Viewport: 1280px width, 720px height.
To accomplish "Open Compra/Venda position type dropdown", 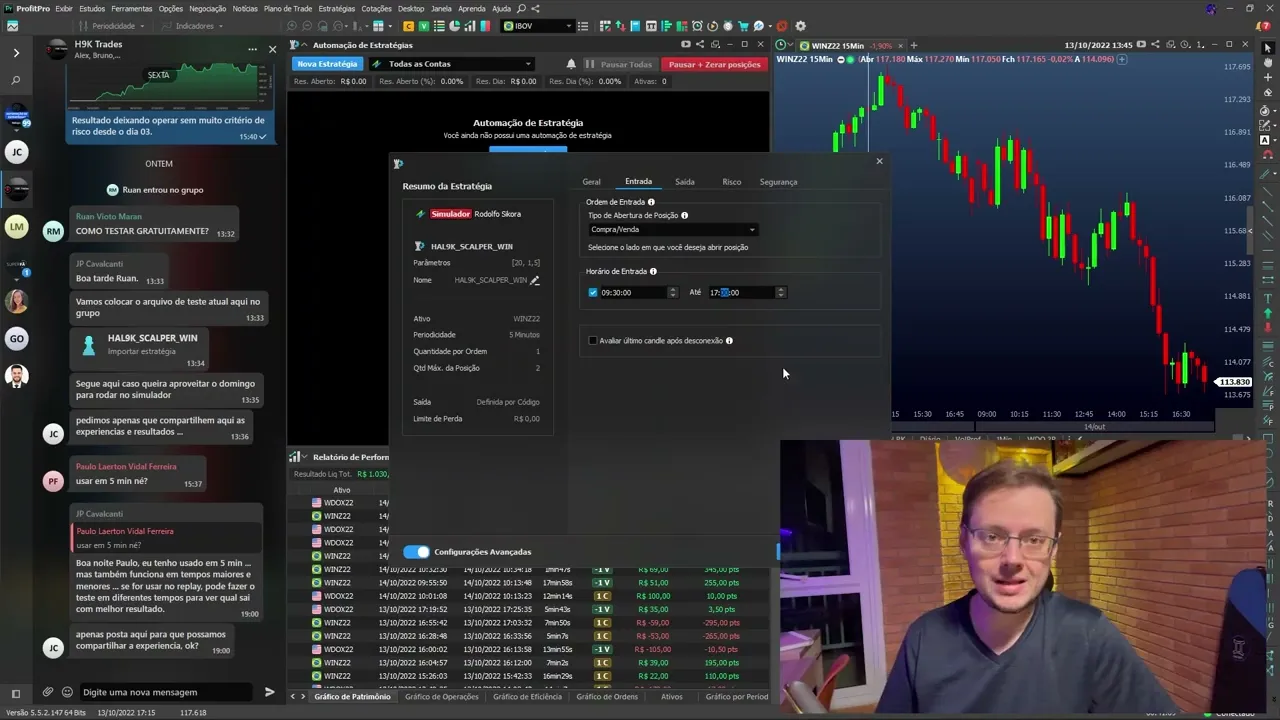I will tap(672, 229).
